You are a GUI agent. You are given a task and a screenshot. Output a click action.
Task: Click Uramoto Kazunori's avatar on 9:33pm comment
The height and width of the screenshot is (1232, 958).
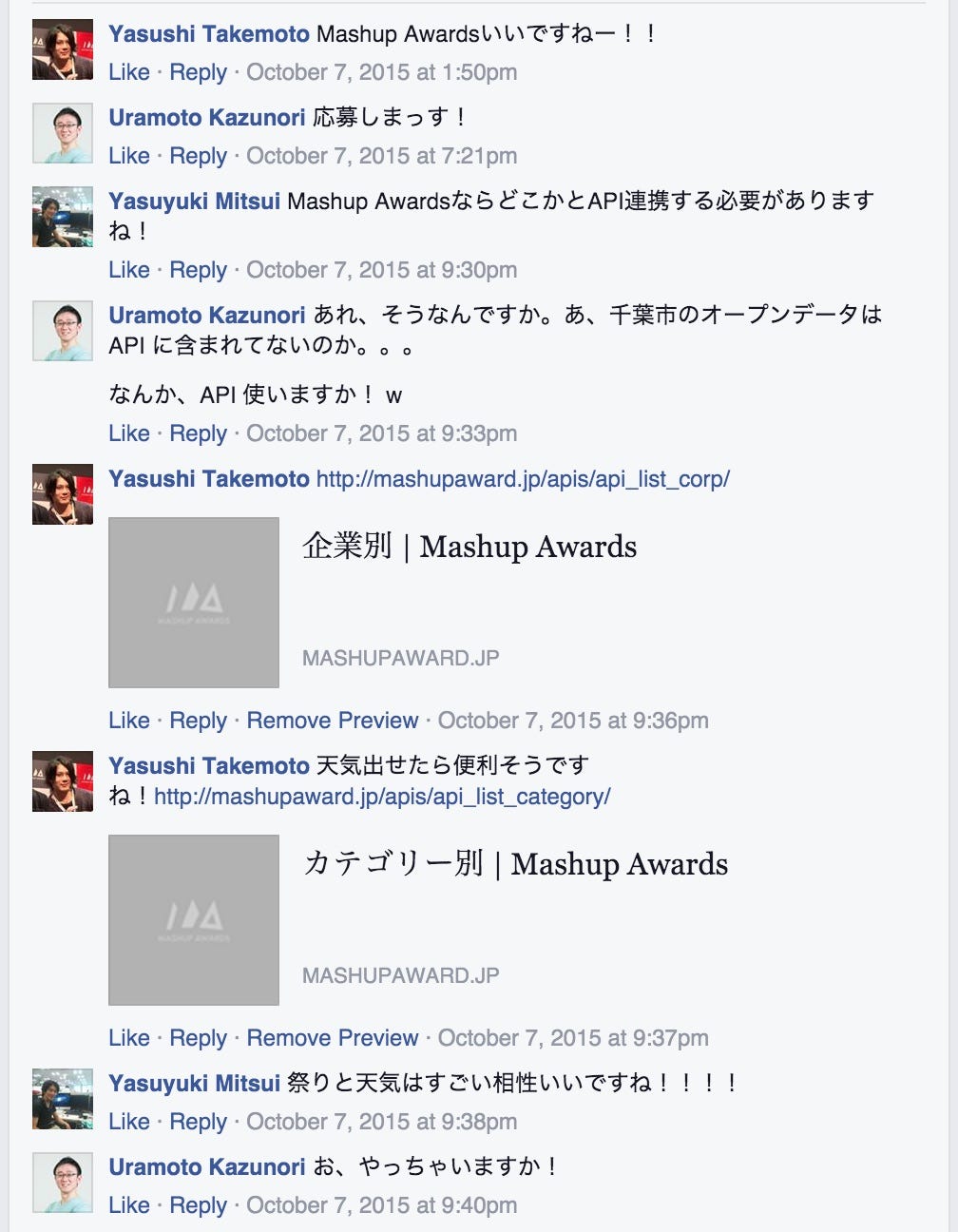coord(63,331)
